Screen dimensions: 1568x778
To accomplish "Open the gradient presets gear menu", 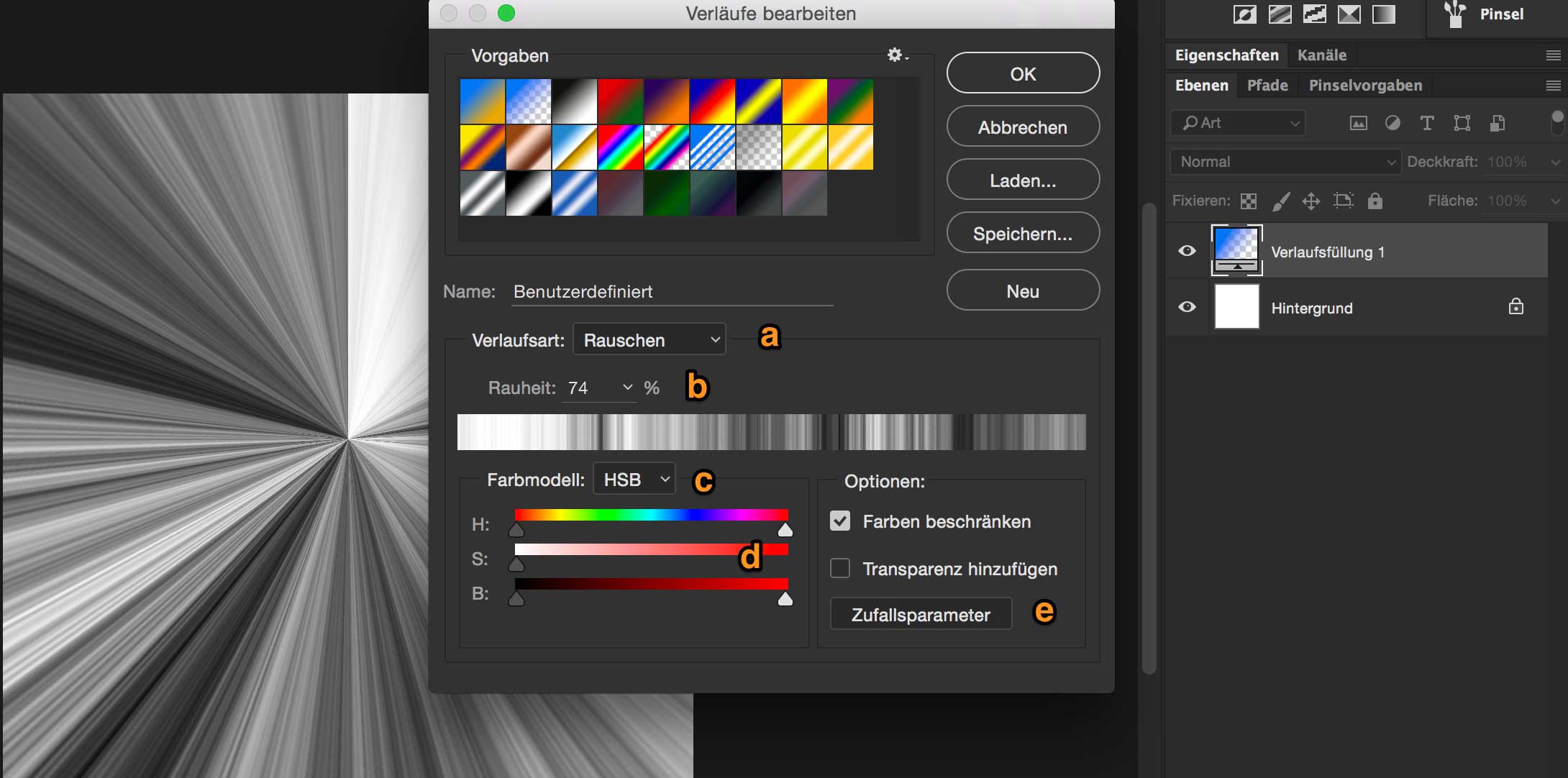I will pyautogui.click(x=896, y=55).
